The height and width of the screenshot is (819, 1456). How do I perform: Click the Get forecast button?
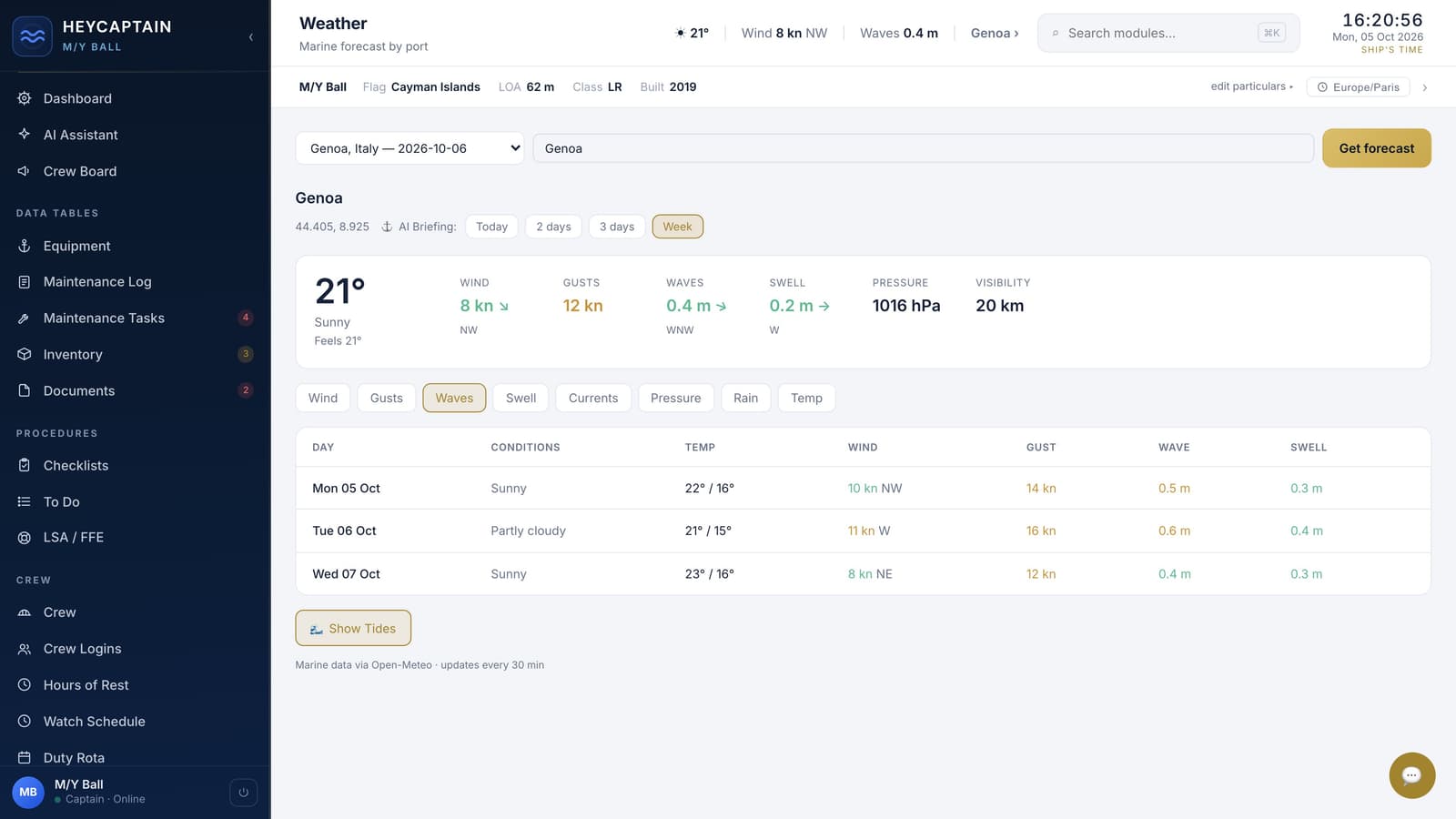pyautogui.click(x=1376, y=148)
